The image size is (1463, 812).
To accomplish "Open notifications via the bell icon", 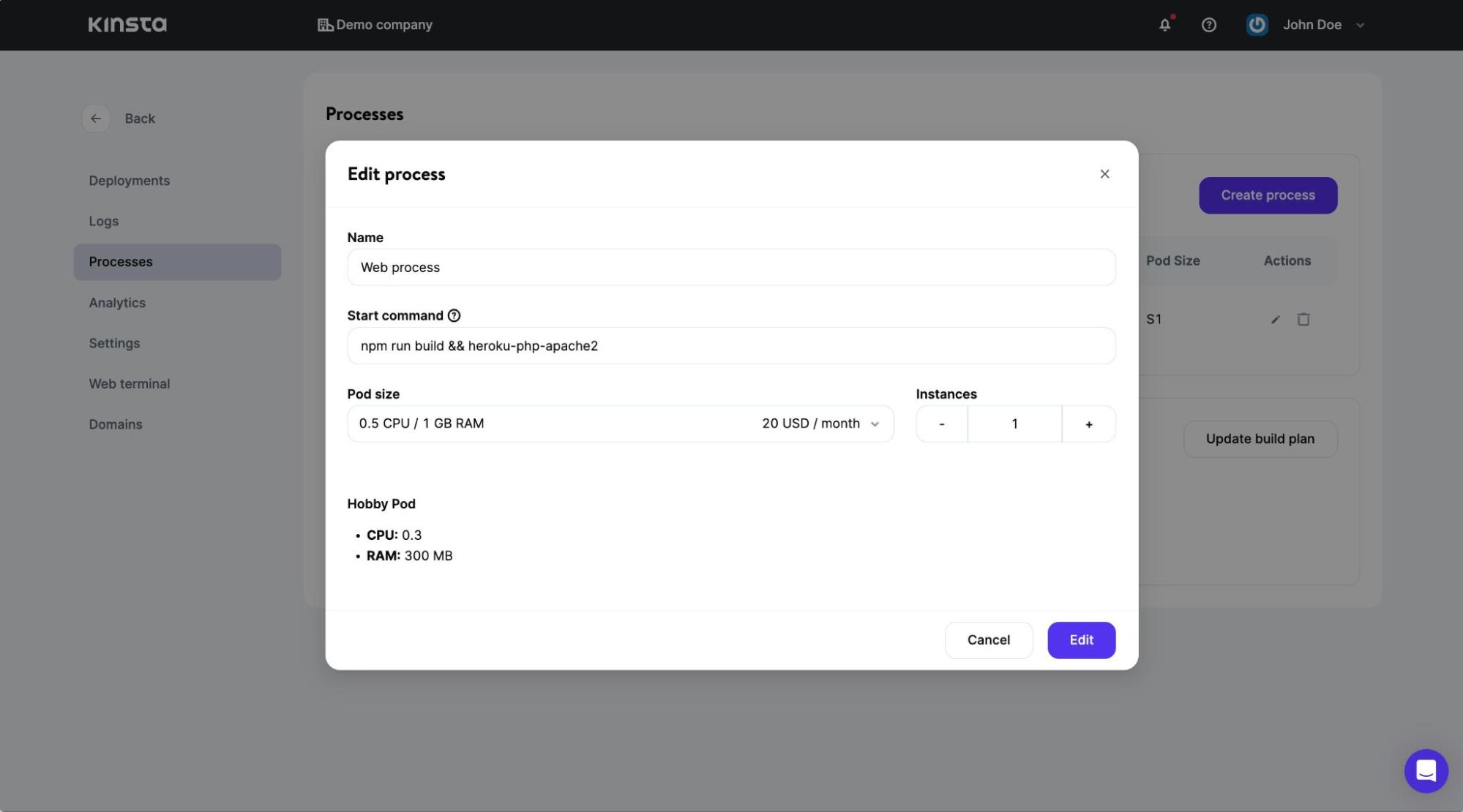I will point(1164,24).
